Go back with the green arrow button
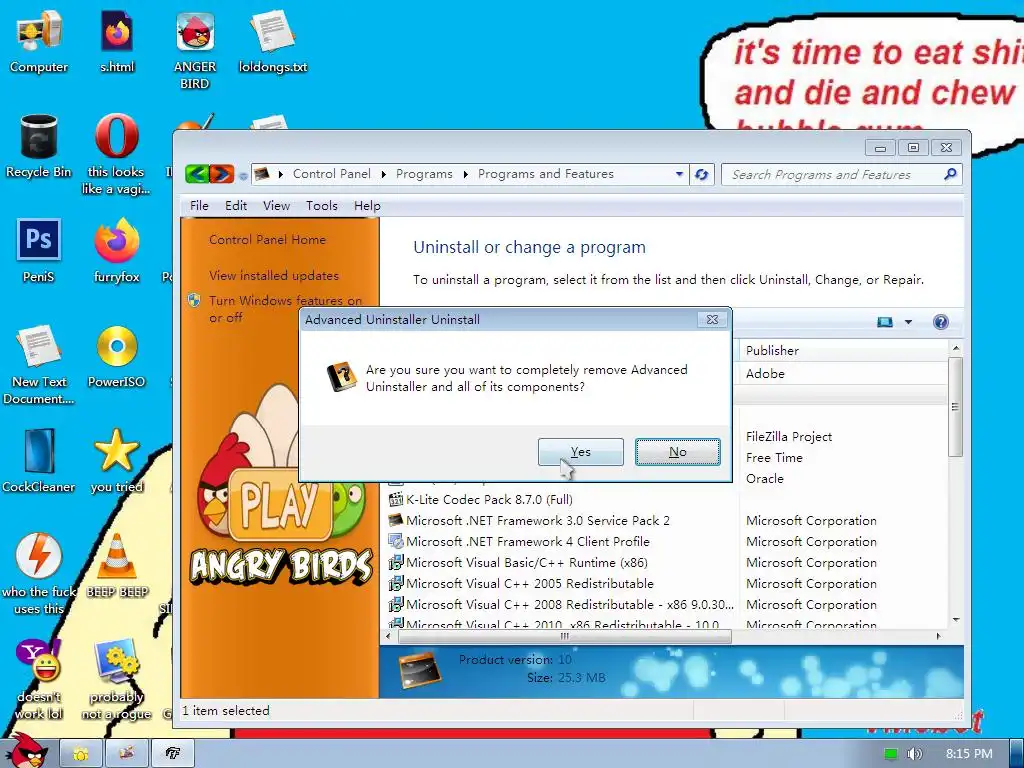Screen dimensions: 1024x768 (197, 174)
